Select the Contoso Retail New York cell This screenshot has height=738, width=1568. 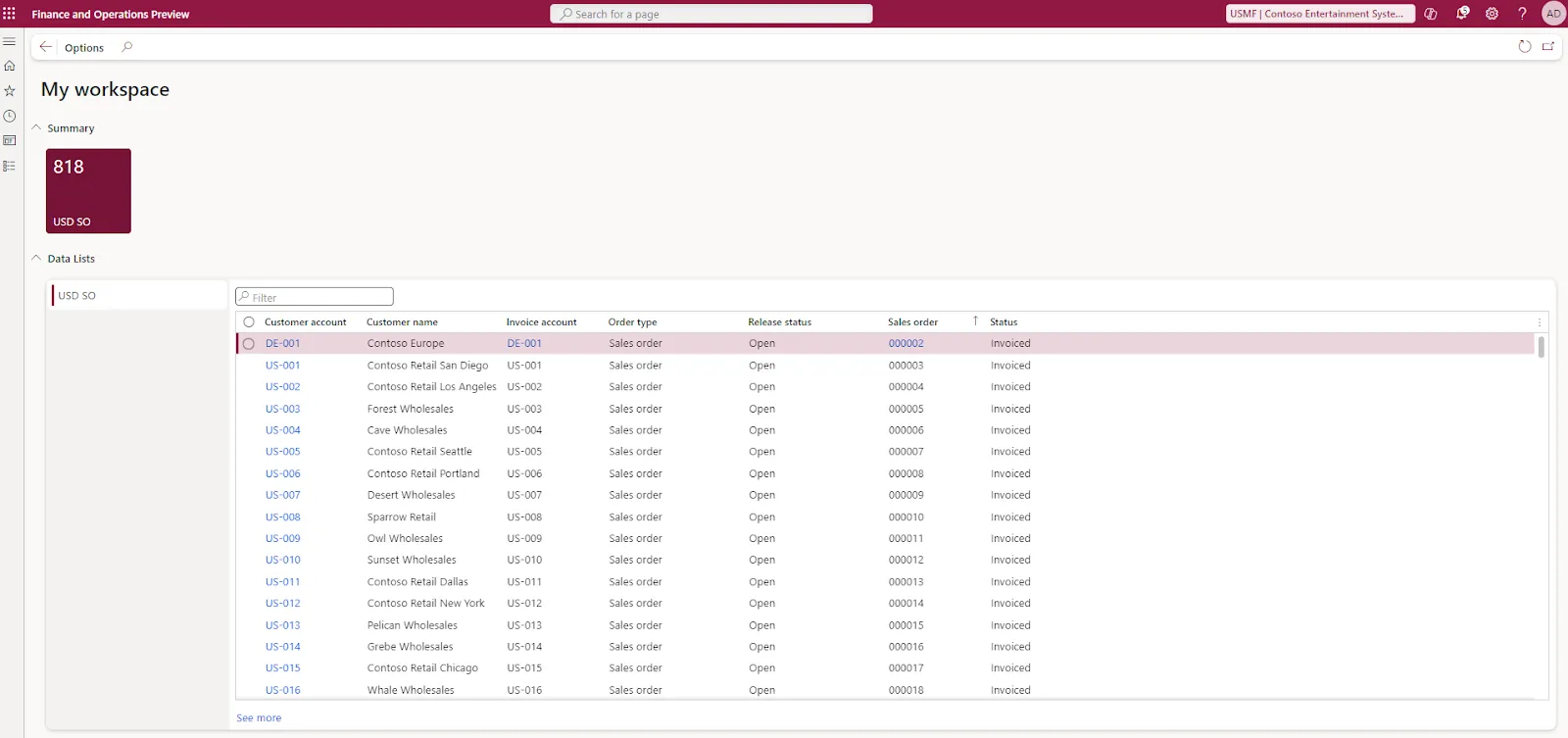click(426, 604)
